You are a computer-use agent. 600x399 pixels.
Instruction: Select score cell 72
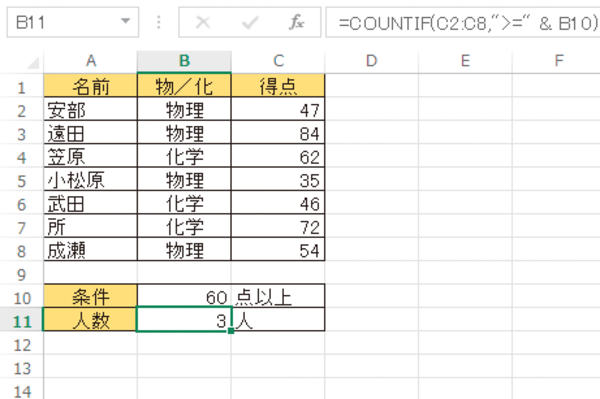point(278,226)
